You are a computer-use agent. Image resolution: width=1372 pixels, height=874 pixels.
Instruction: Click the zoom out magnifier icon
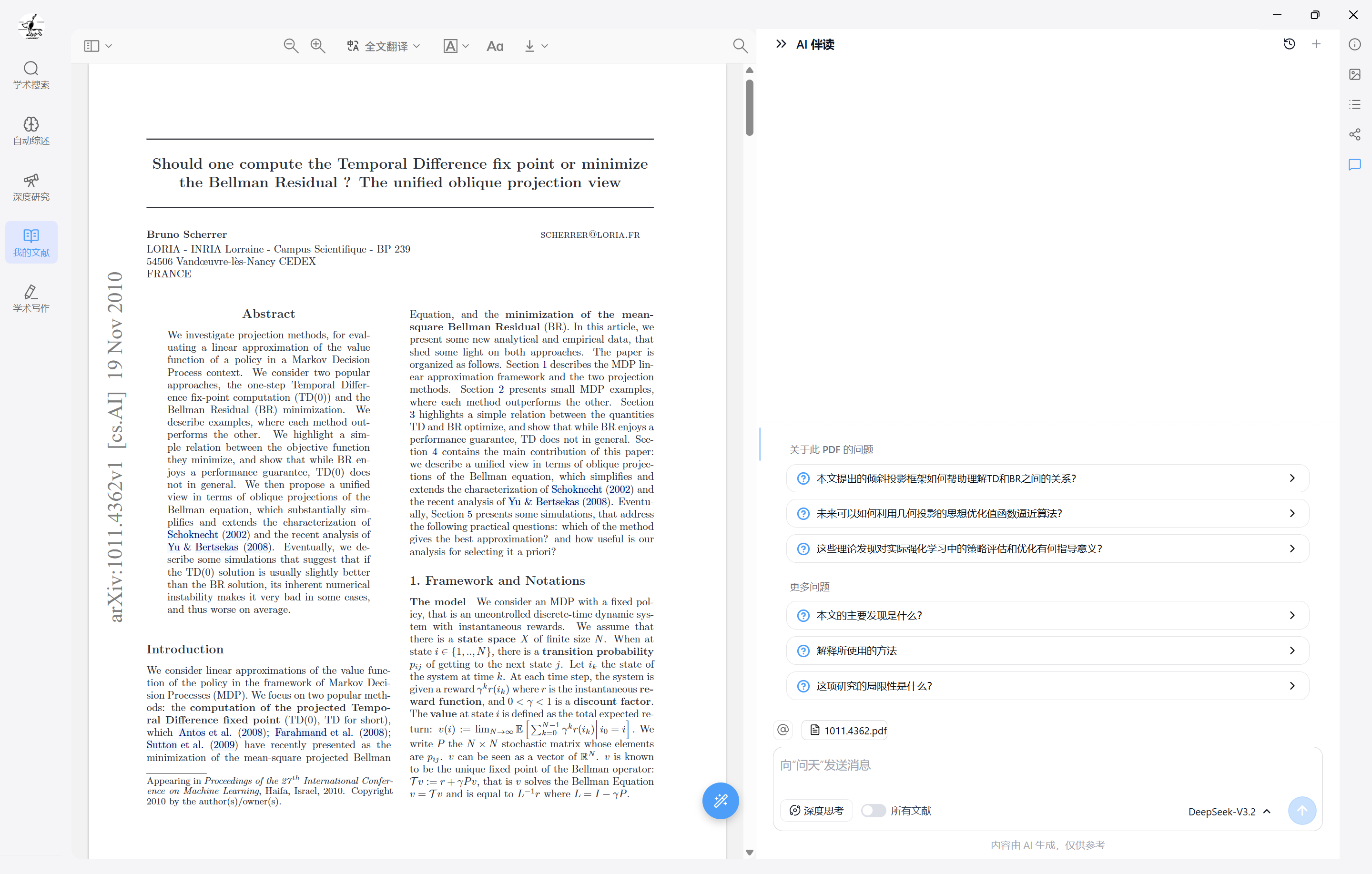[x=291, y=46]
